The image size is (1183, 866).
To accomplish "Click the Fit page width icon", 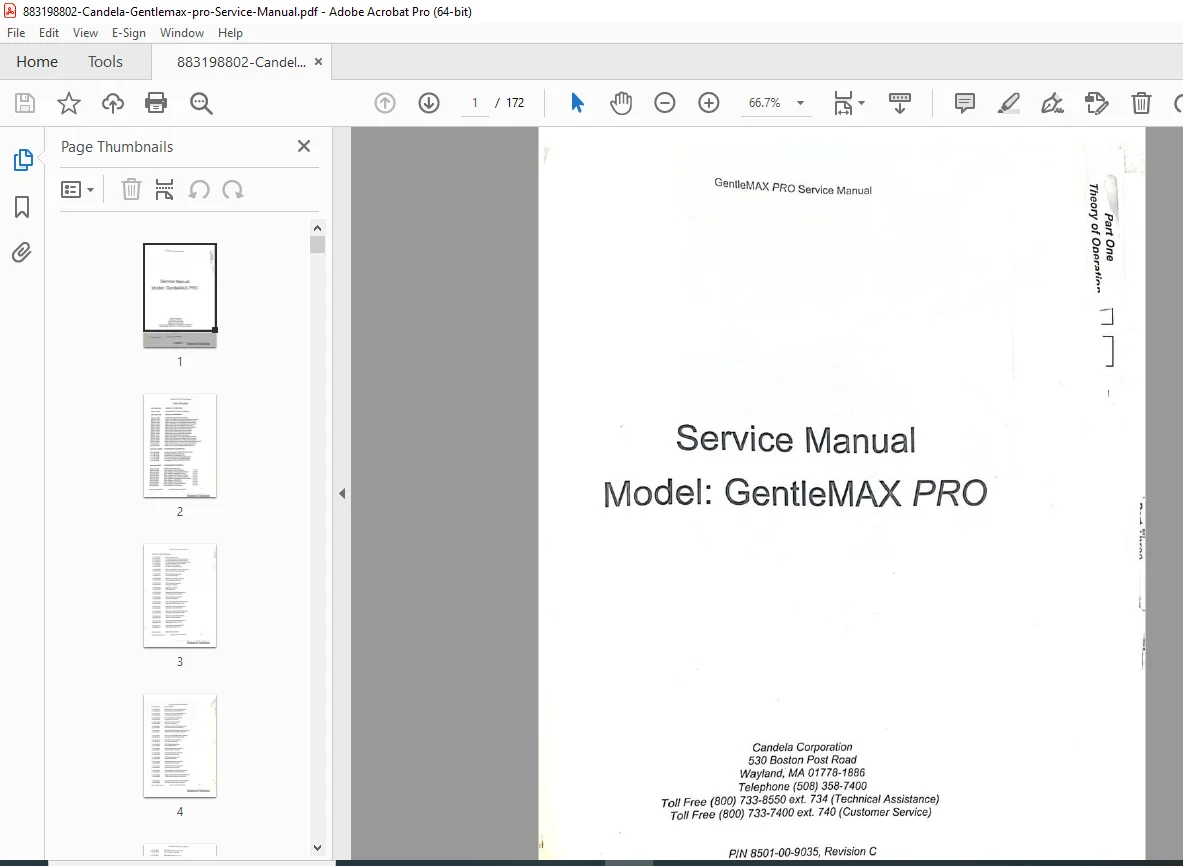I will [x=843, y=103].
